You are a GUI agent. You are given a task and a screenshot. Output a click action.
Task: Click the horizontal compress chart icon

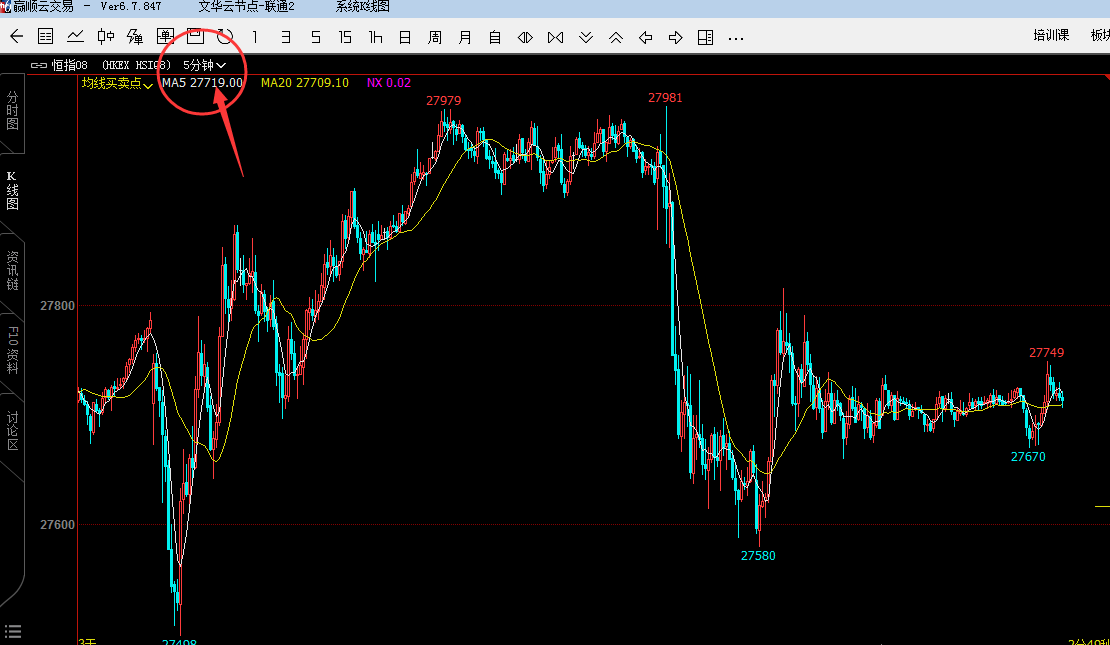click(555, 37)
